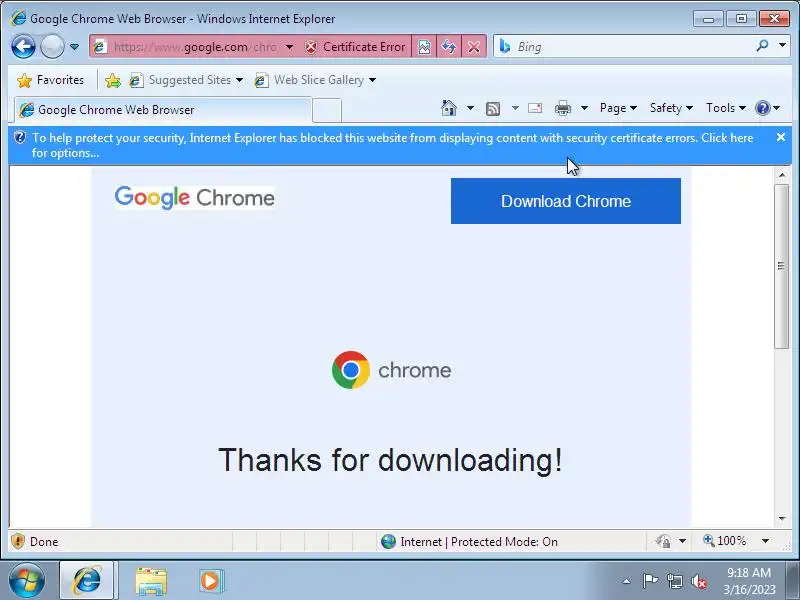
Task: Click the page scroll up arrow
Action: pyautogui.click(x=782, y=175)
